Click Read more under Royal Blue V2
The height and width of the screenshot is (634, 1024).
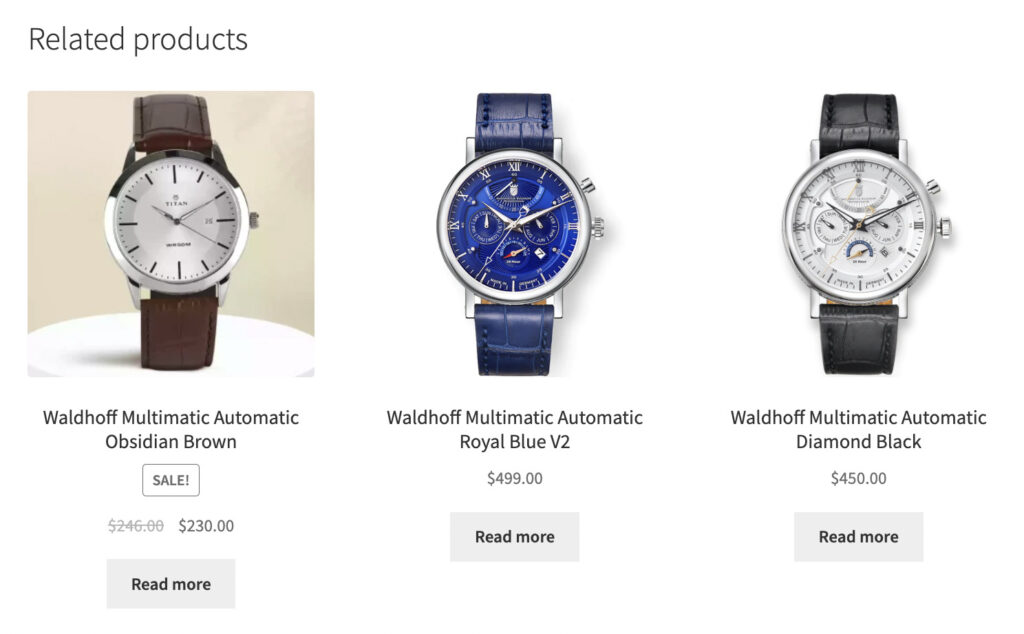(515, 537)
